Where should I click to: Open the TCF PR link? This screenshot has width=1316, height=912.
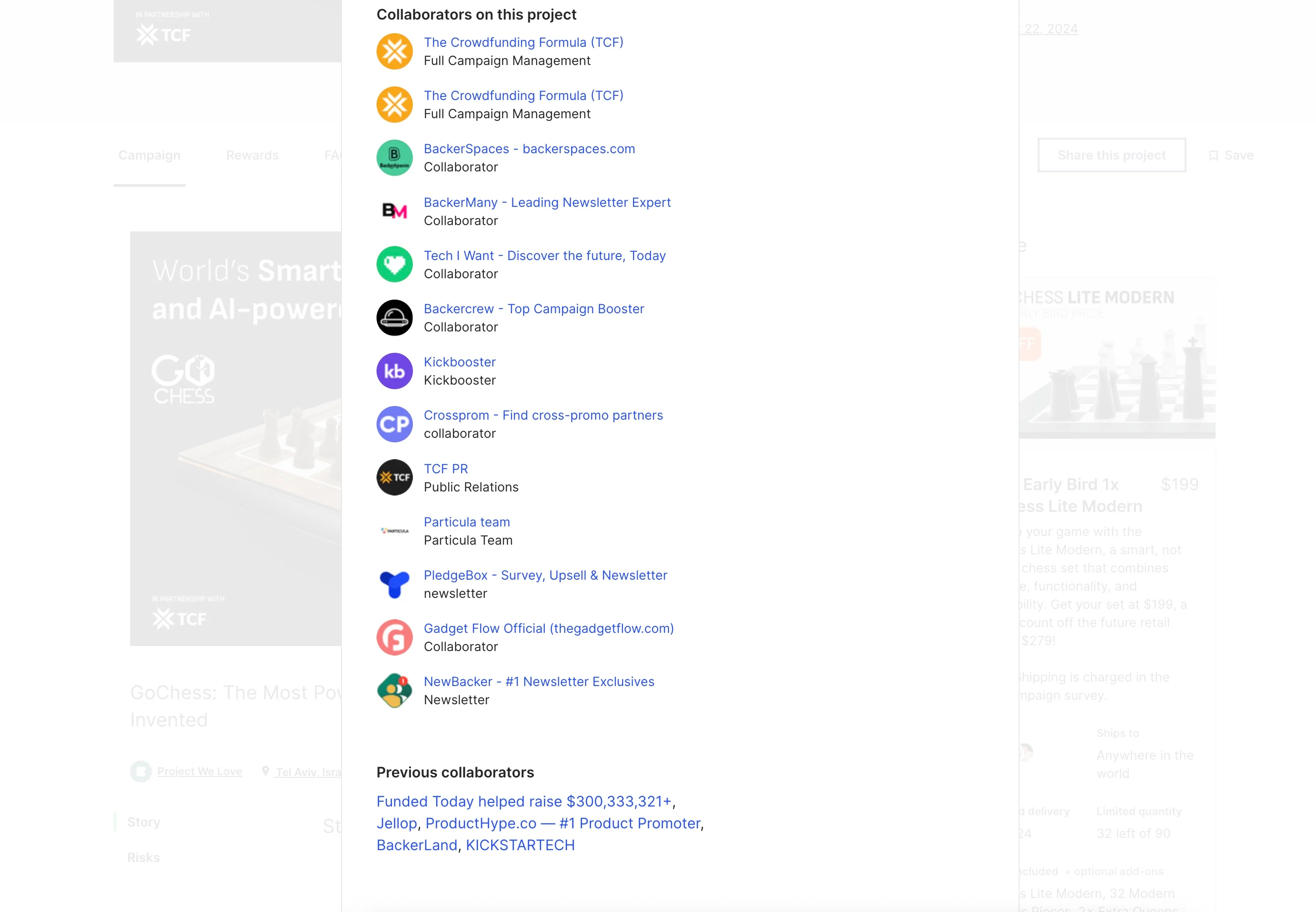coord(446,469)
